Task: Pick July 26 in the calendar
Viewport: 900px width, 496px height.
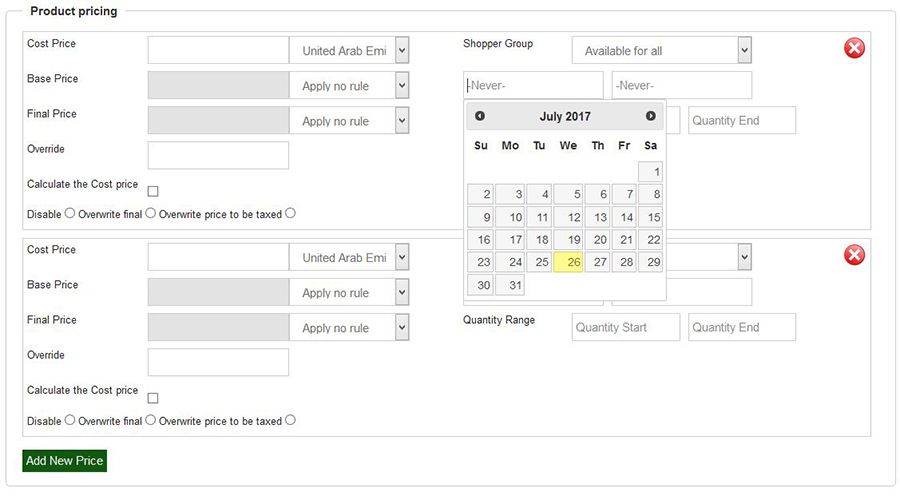Action: 569,262
